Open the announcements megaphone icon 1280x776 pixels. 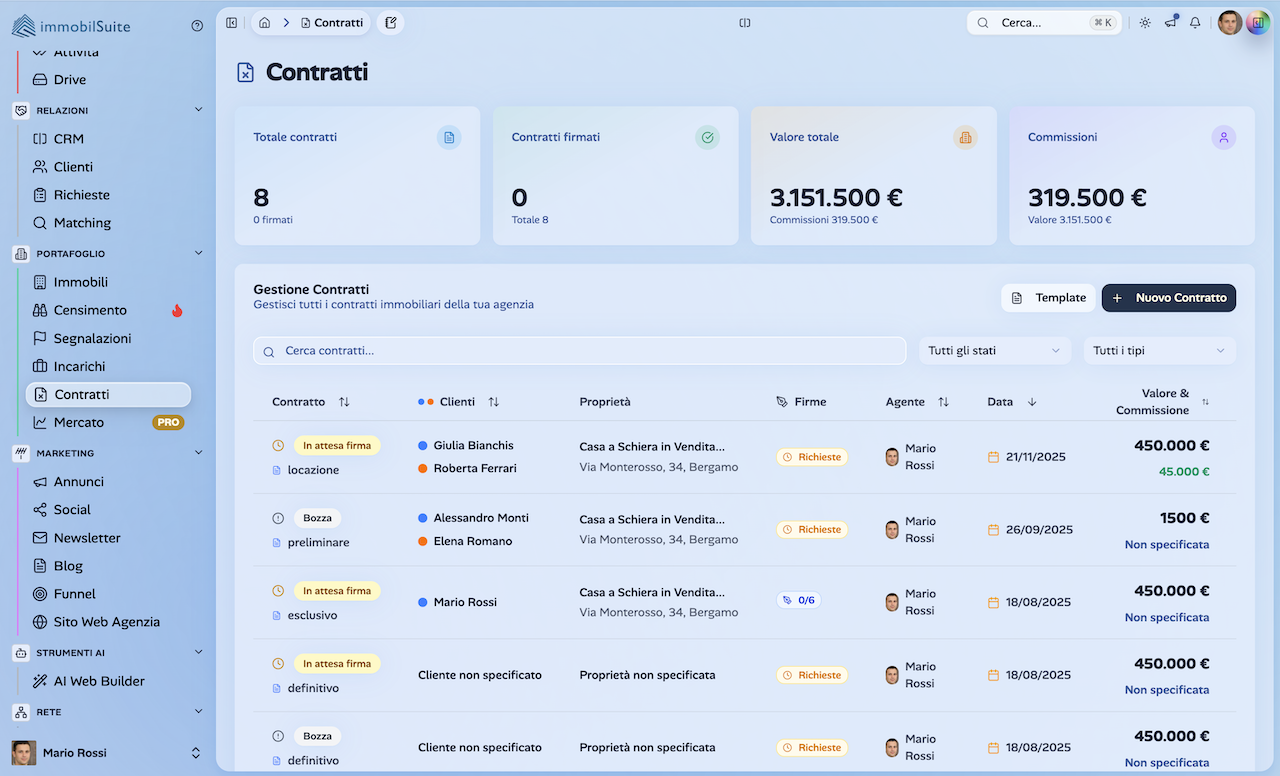[x=1170, y=23]
